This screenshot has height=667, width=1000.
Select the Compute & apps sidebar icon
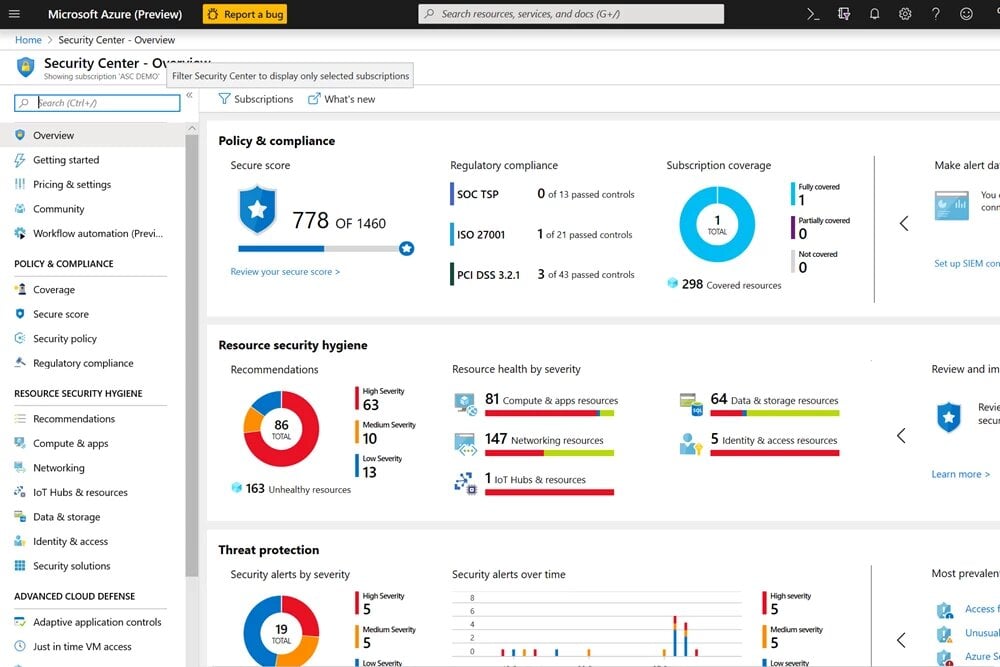(x=20, y=443)
